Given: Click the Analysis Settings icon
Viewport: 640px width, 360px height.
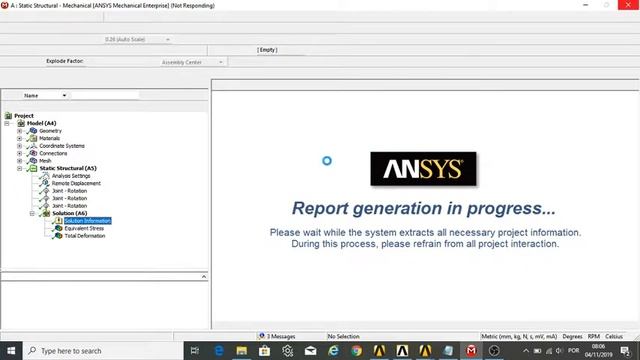Looking at the screenshot, I should [x=45, y=176].
